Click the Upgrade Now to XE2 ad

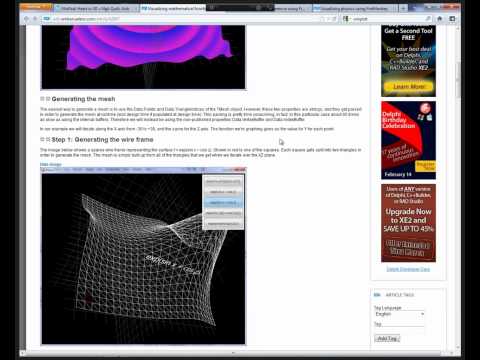(408, 223)
